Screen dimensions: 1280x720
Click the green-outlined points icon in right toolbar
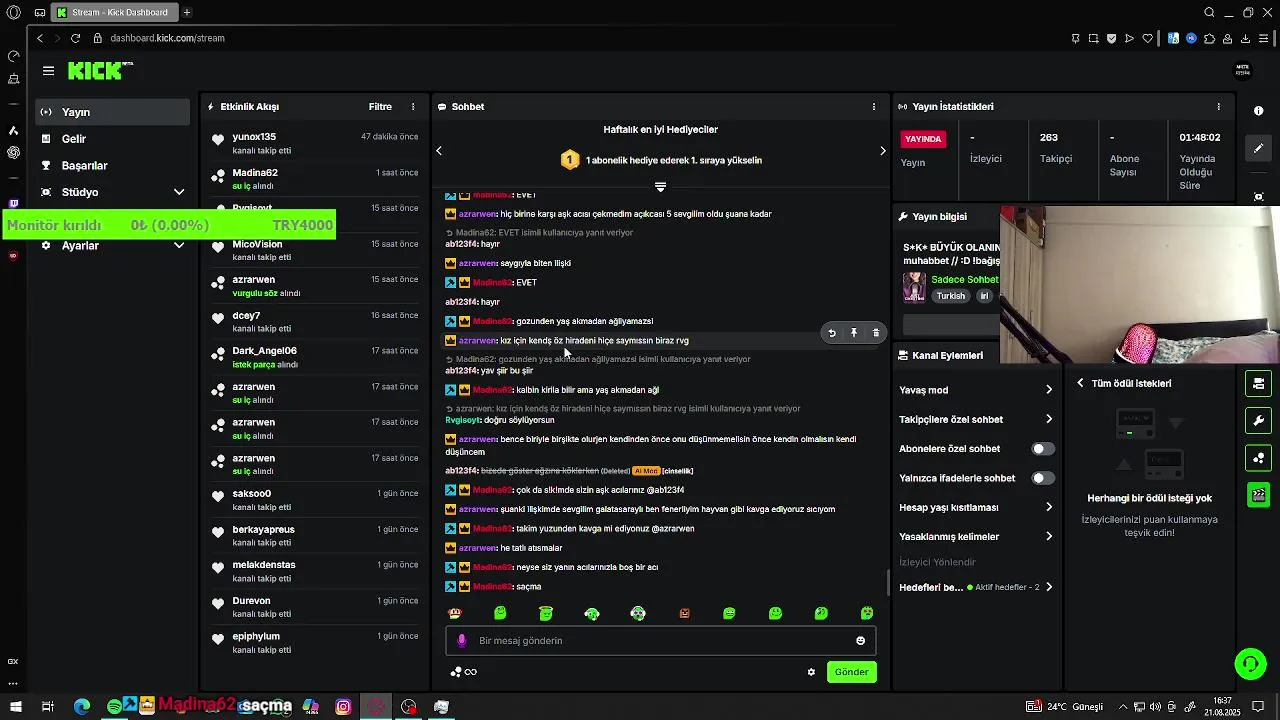[x=1258, y=458]
